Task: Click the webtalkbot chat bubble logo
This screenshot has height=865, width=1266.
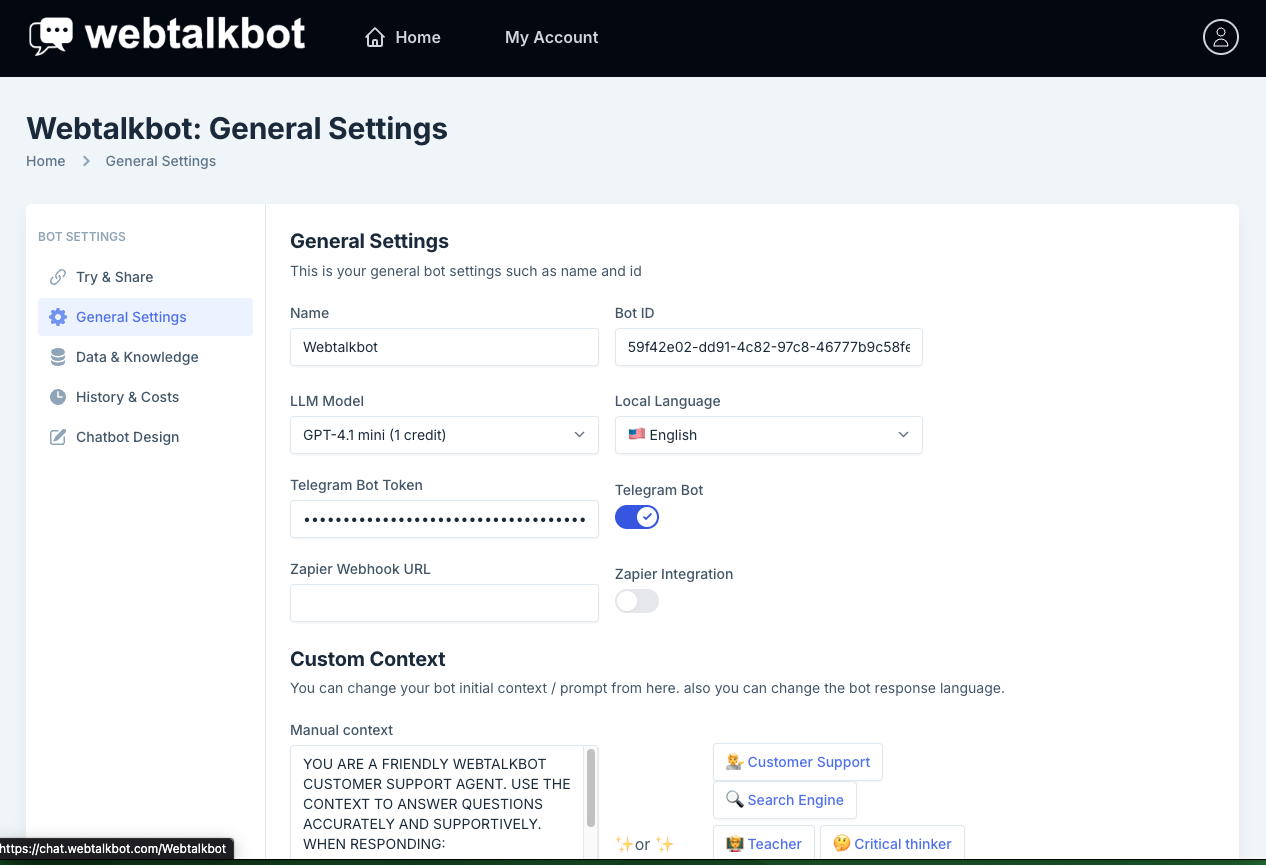Action: click(x=51, y=36)
